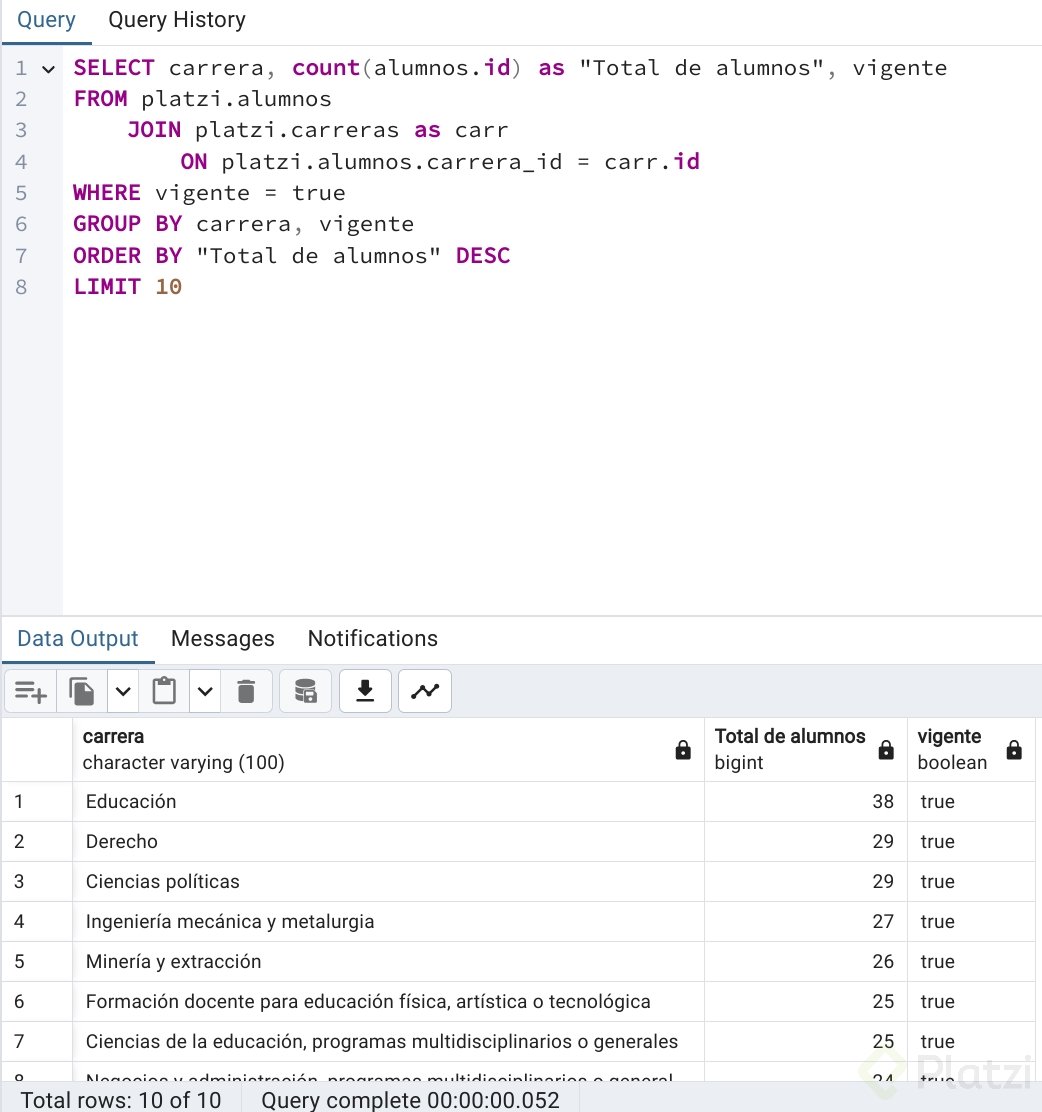
Task: Click the Add row icon
Action: tap(31, 691)
